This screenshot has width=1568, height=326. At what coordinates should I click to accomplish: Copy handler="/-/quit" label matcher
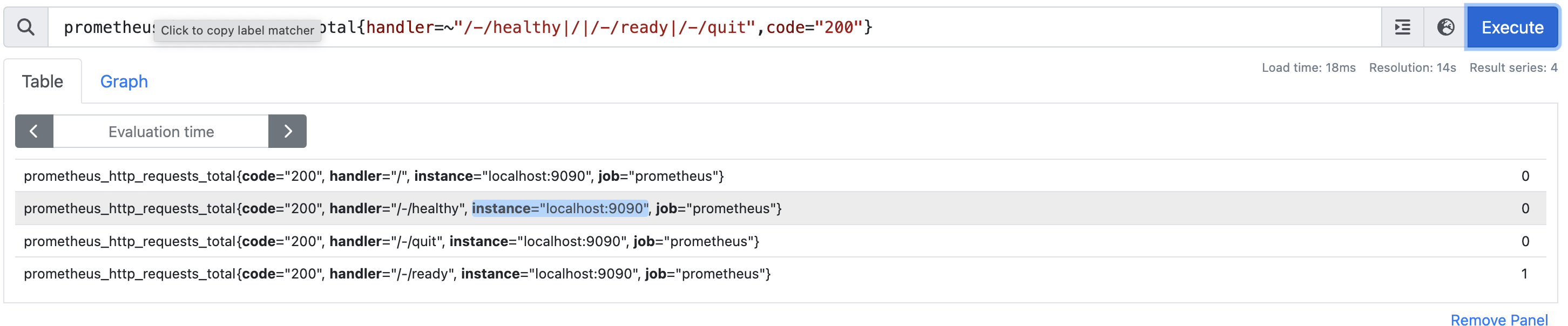point(386,241)
